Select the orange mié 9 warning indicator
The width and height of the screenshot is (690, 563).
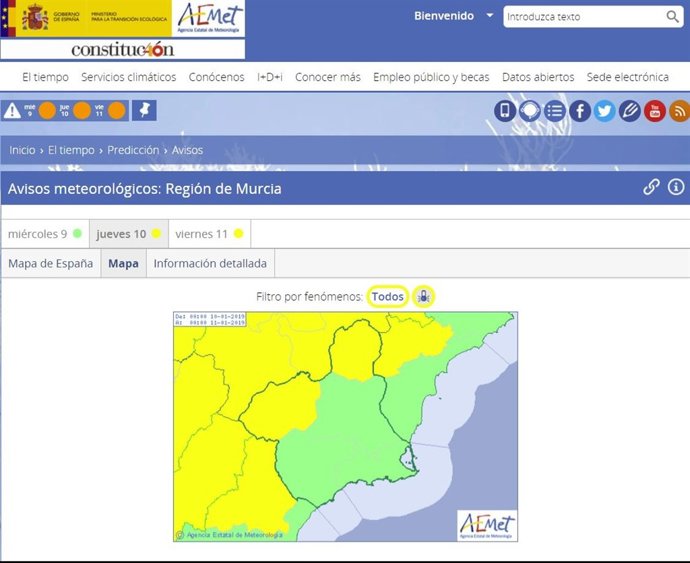(x=47, y=110)
